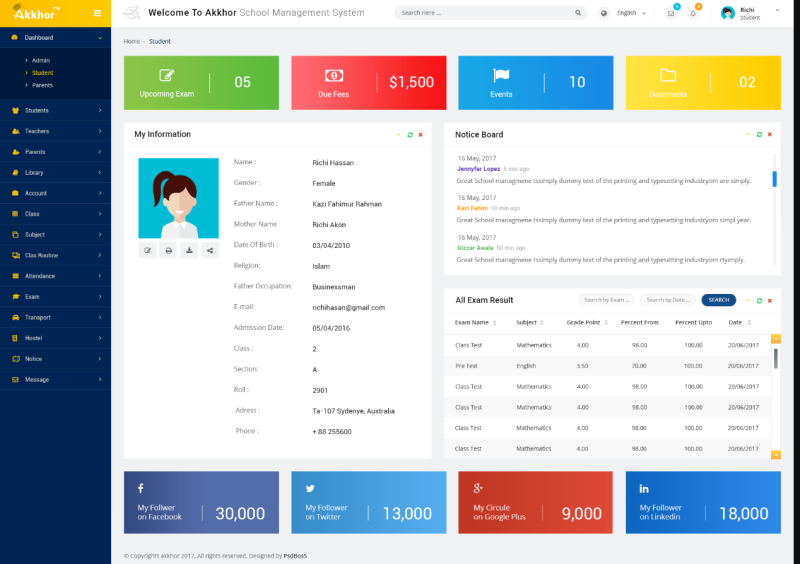Collapse the My Information panel
This screenshot has width=800, height=564.
coord(398,134)
